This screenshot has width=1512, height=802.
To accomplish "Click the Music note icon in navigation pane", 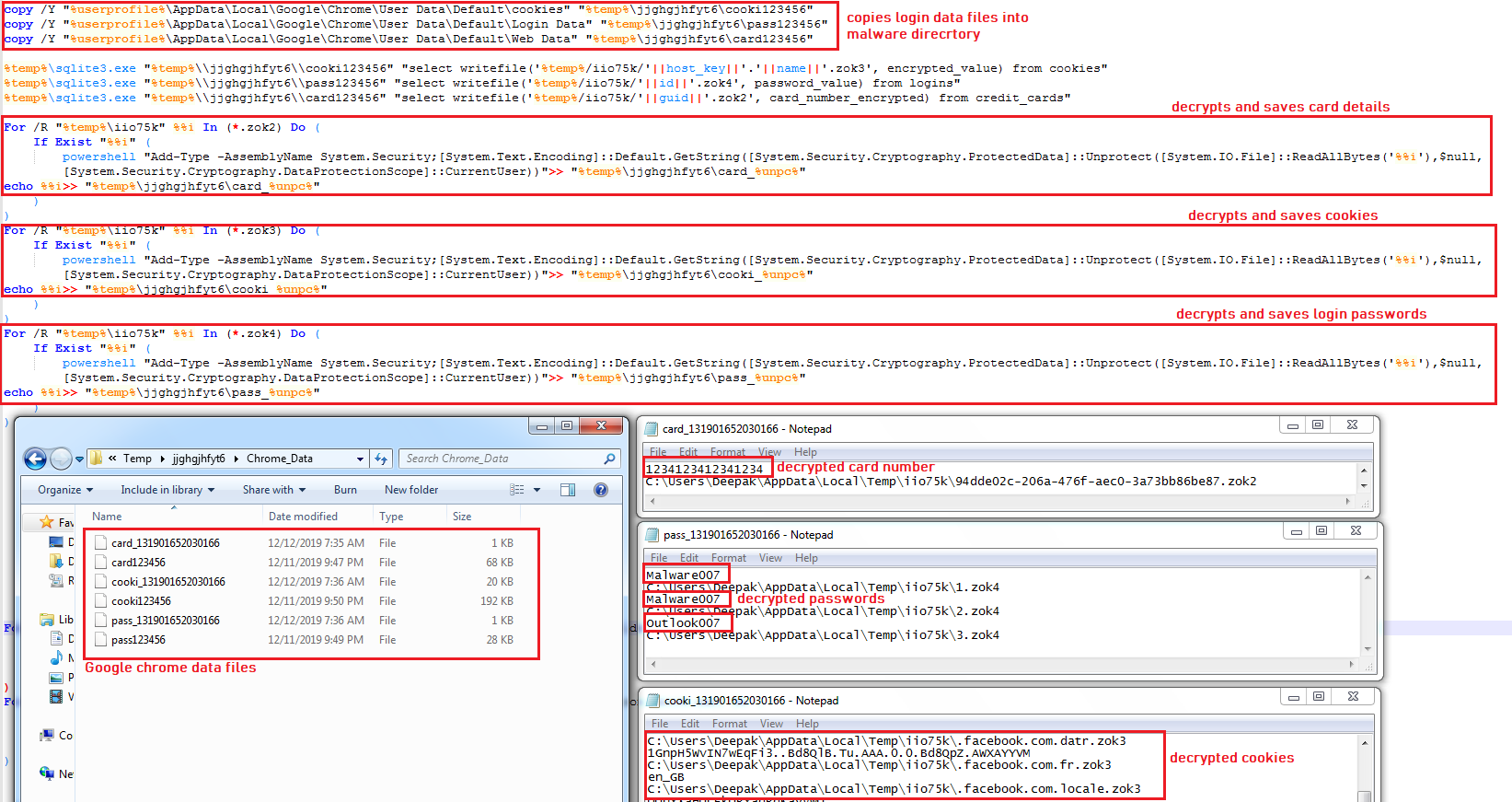I will [56, 658].
